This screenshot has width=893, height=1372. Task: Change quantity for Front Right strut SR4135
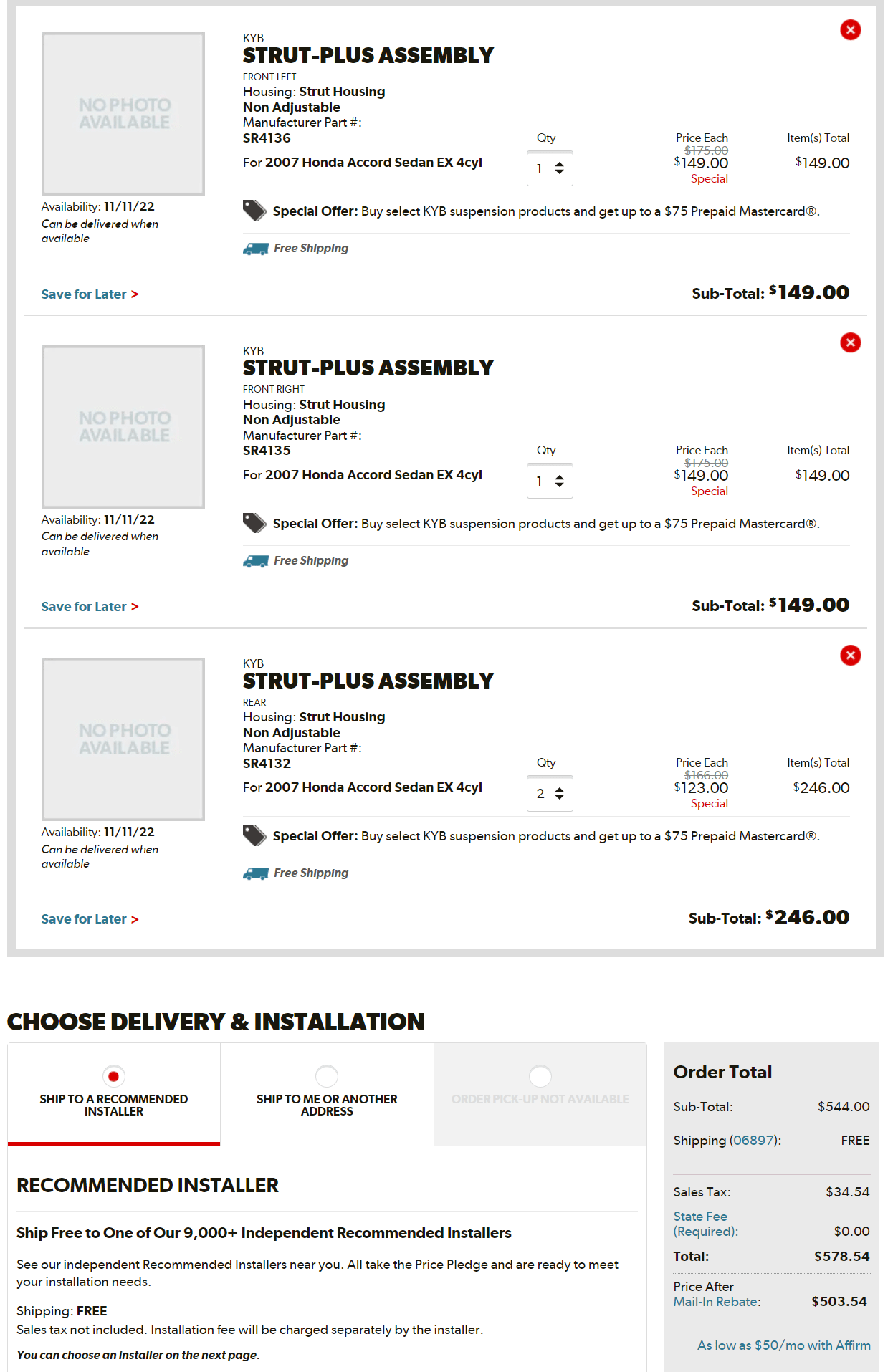coord(559,481)
